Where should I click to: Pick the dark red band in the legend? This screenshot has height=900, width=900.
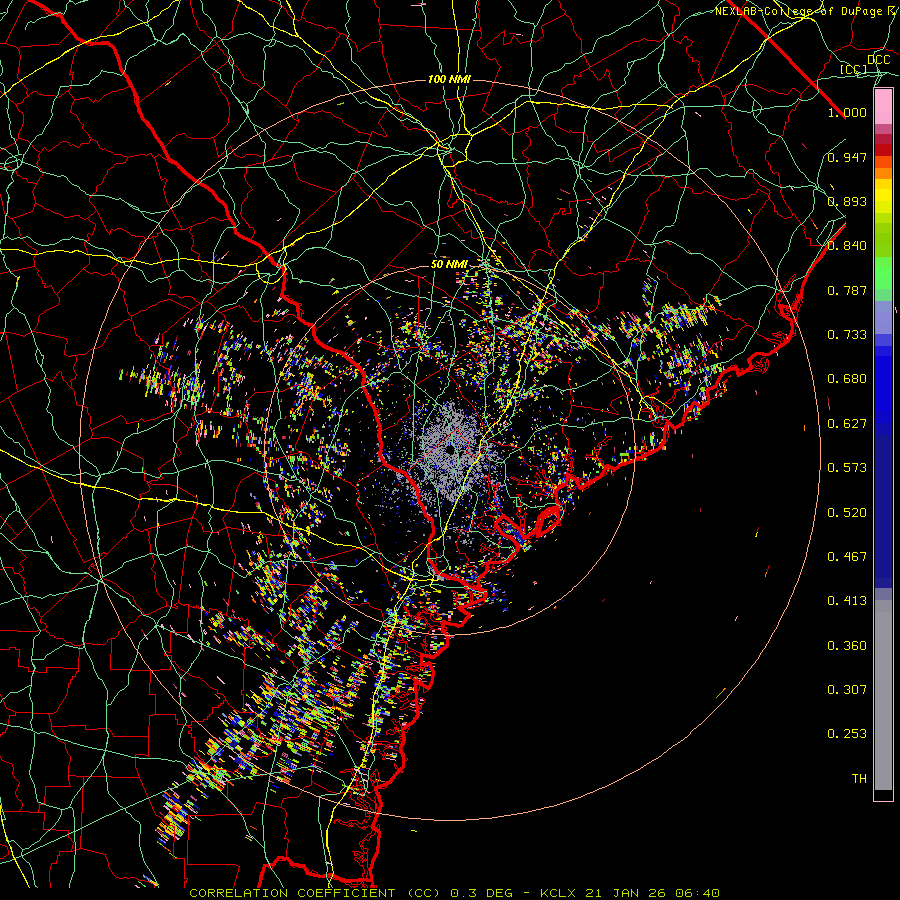pyautogui.click(x=883, y=149)
